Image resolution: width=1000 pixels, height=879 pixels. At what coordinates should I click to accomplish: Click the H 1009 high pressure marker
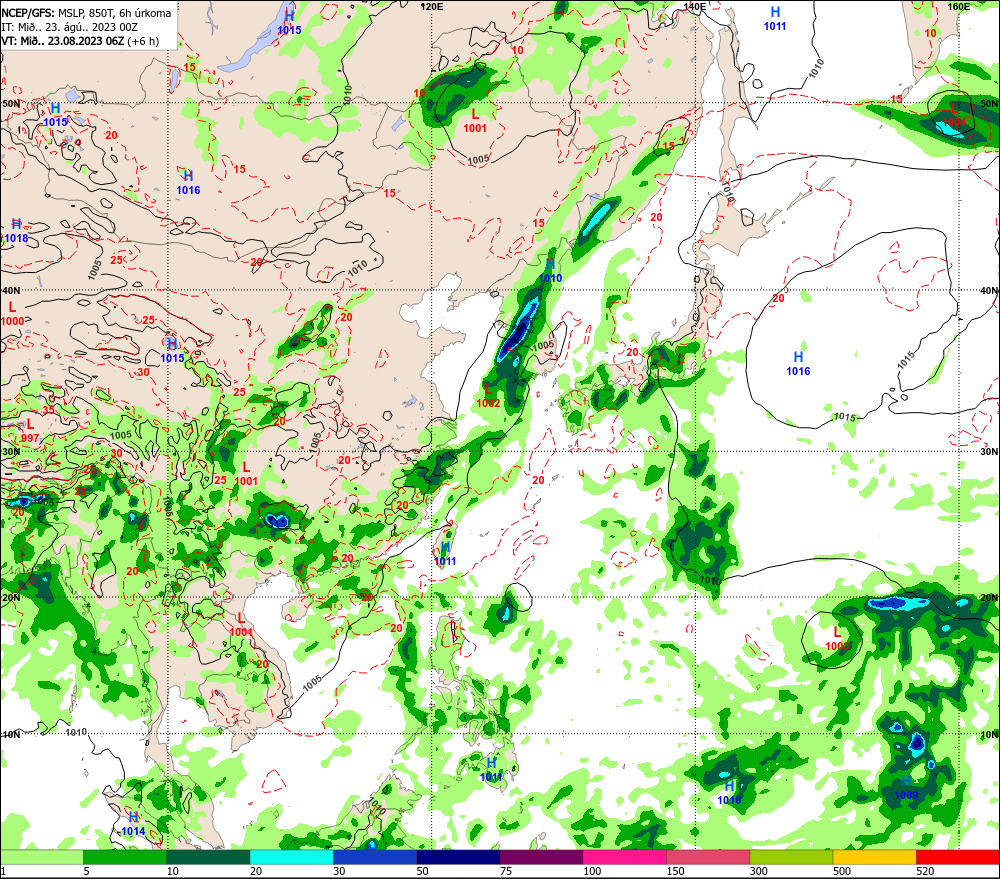(x=906, y=788)
